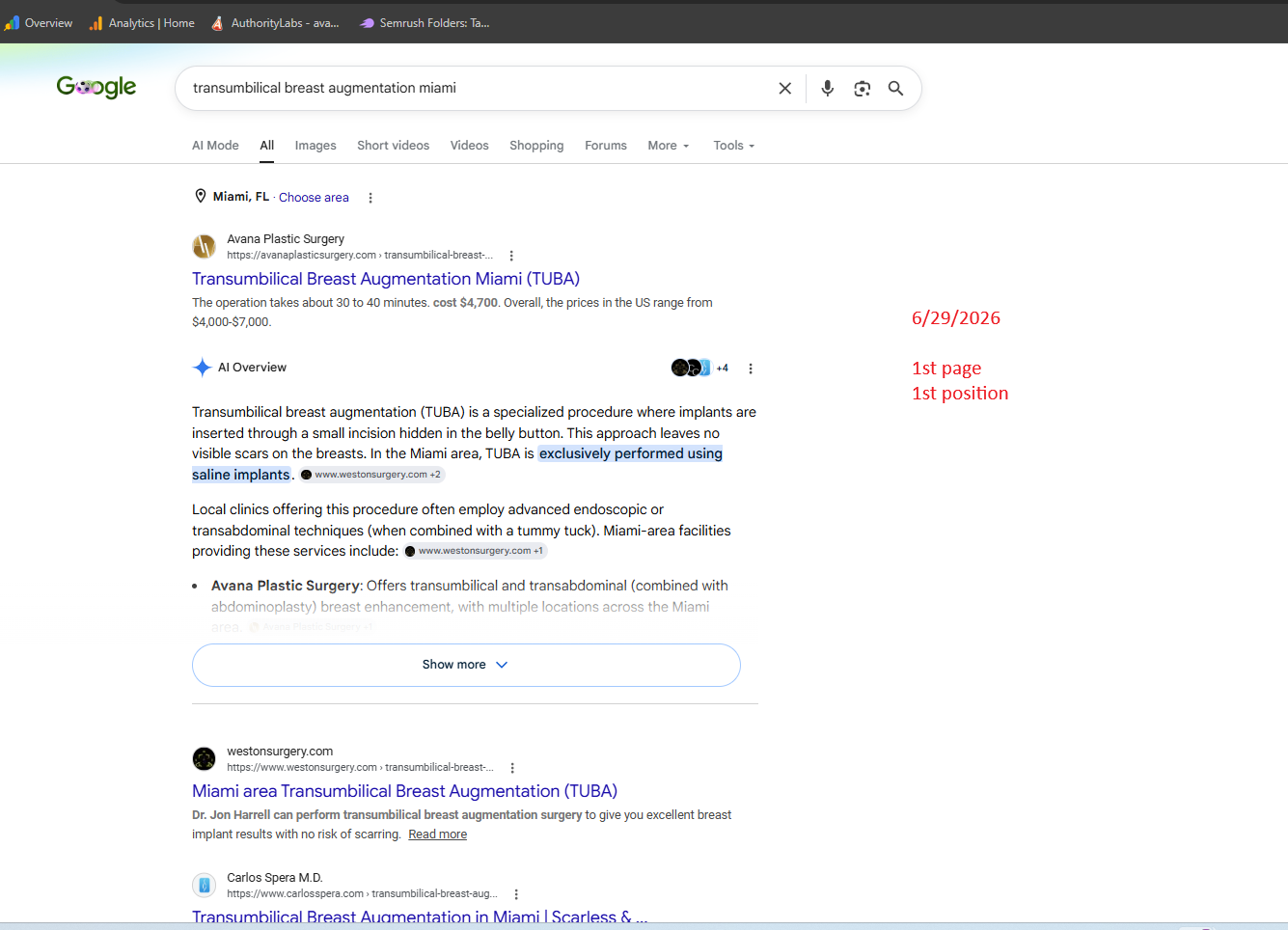Viewport: 1288px width, 930px height.
Task: Click the Avana Plastic Surgery favicon
Action: [205, 247]
